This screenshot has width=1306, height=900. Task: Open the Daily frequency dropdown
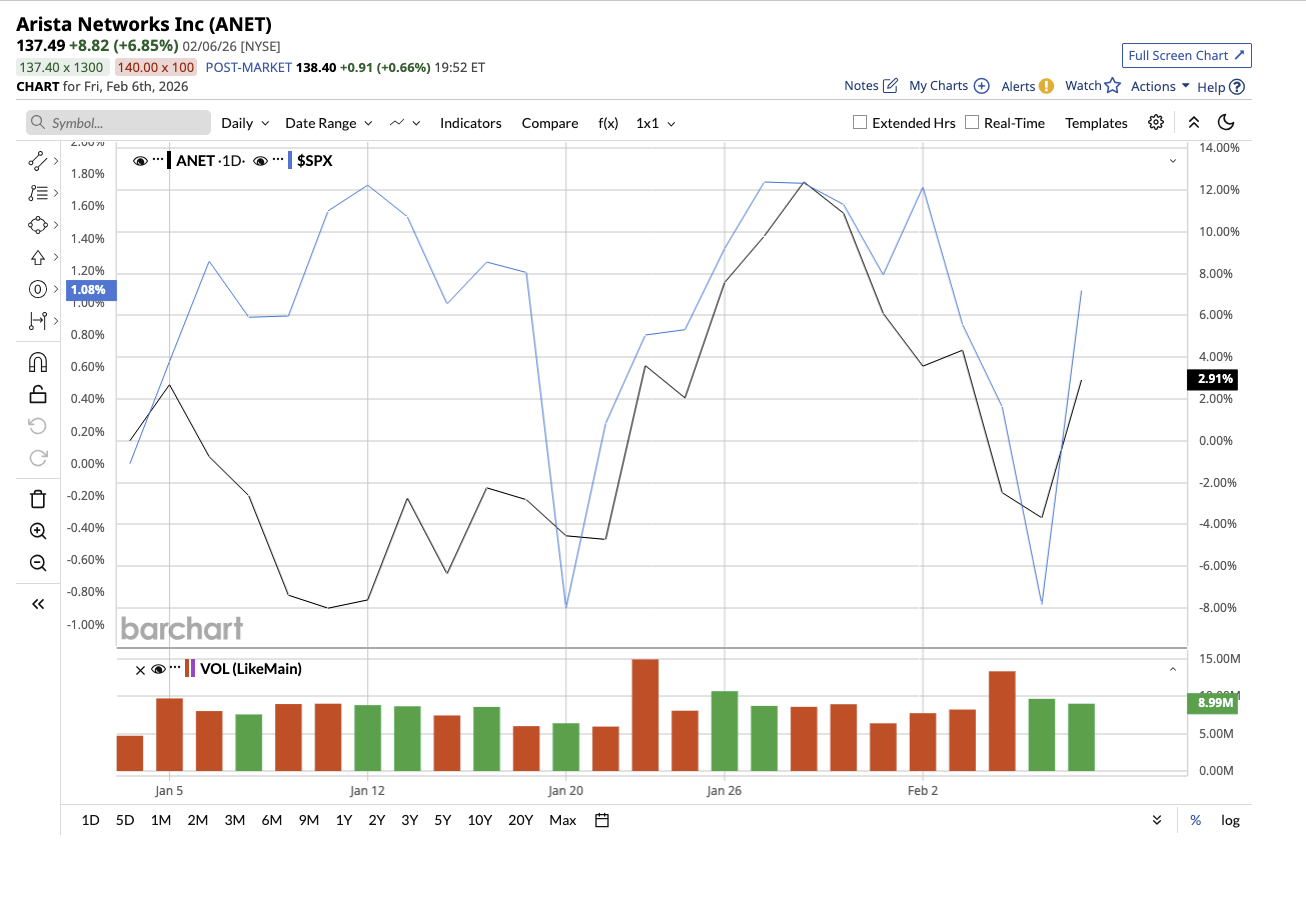click(246, 123)
